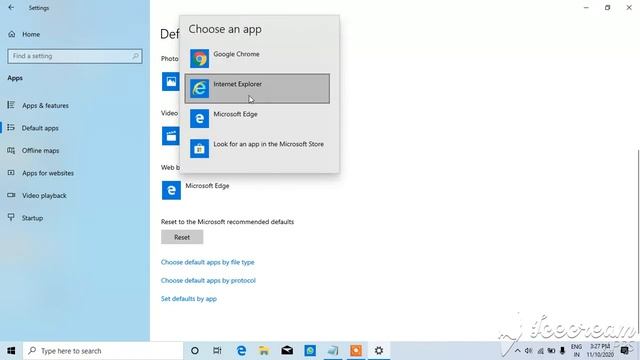
Task: Go back using the Settings back arrow
Action: (11, 8)
